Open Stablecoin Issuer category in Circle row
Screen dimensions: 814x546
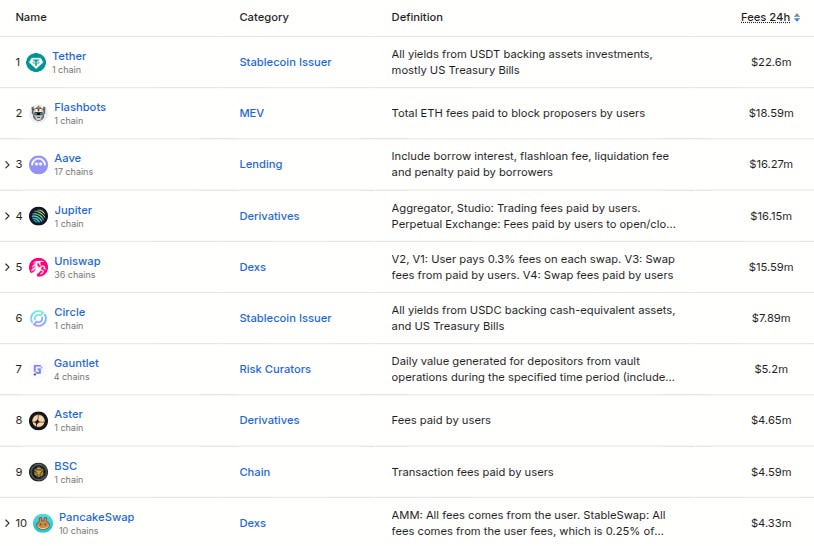click(x=285, y=318)
